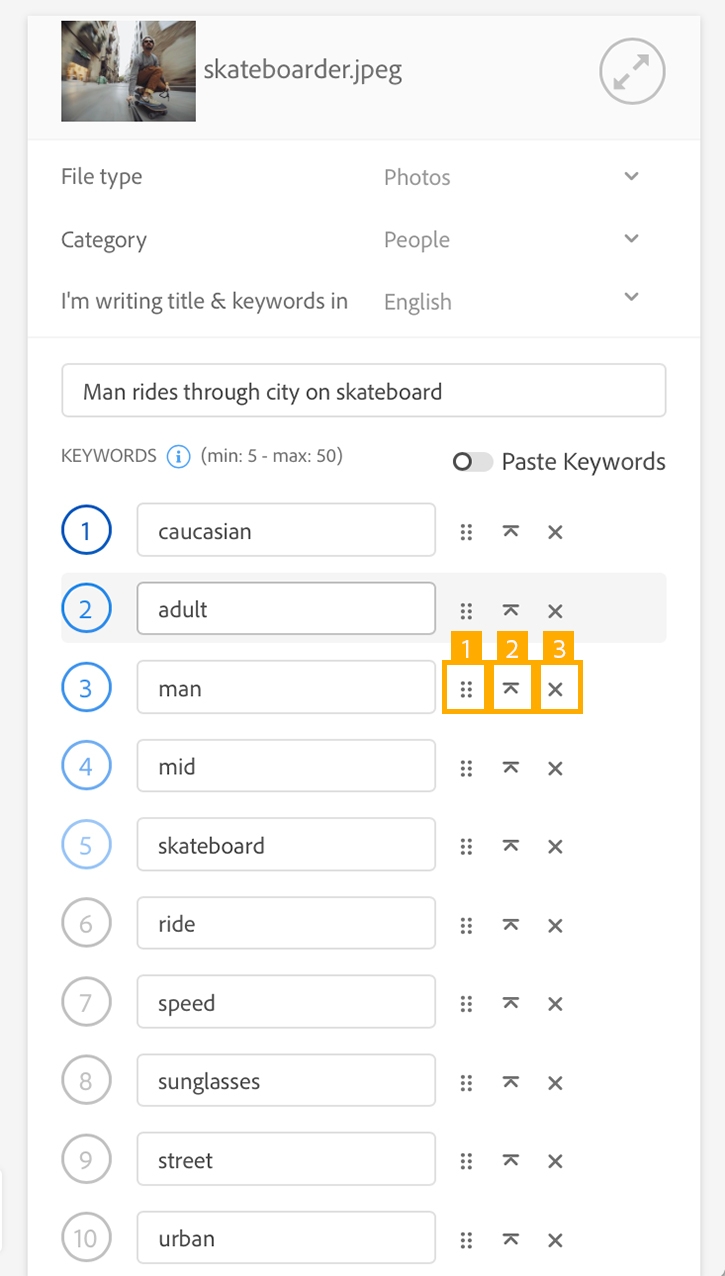Open the Category dropdown showing People
This screenshot has width=725, height=1276.
pos(512,240)
